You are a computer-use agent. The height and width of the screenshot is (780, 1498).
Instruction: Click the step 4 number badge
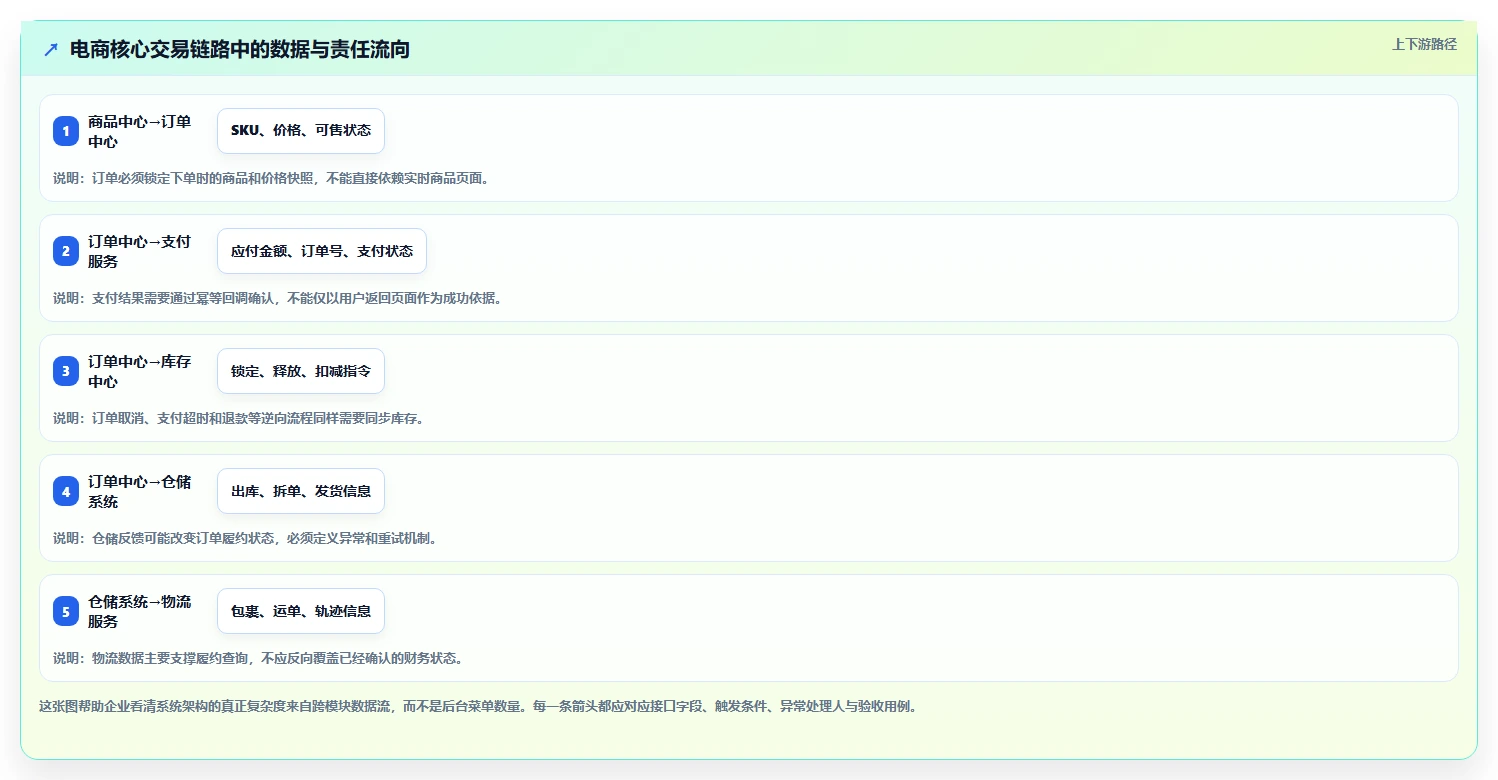(x=66, y=491)
